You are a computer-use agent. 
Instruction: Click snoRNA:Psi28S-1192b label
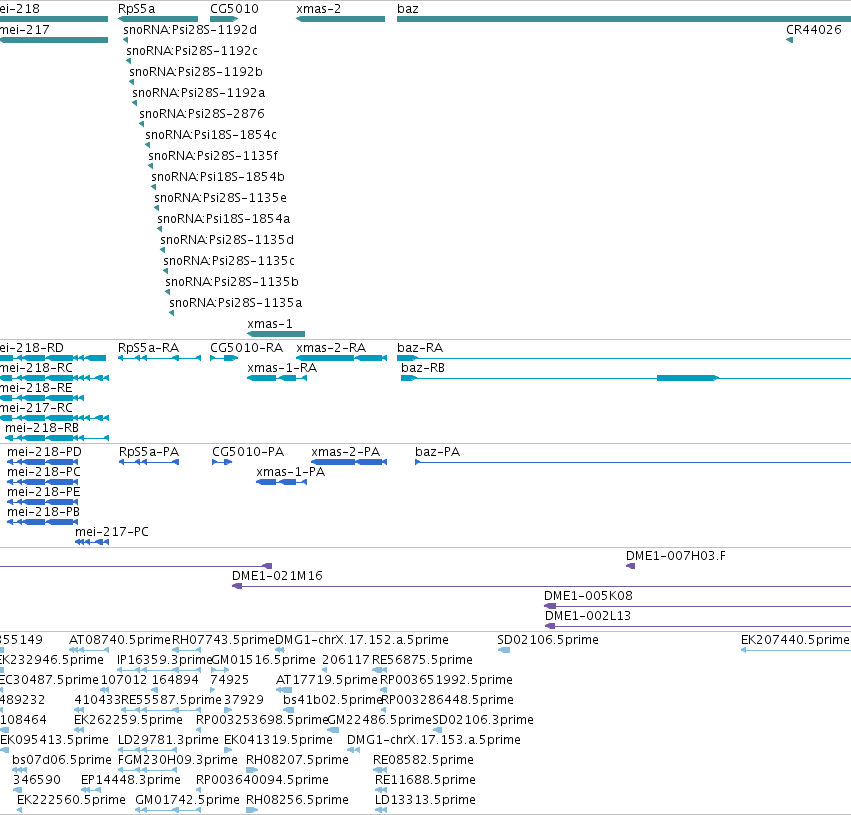pos(196,72)
